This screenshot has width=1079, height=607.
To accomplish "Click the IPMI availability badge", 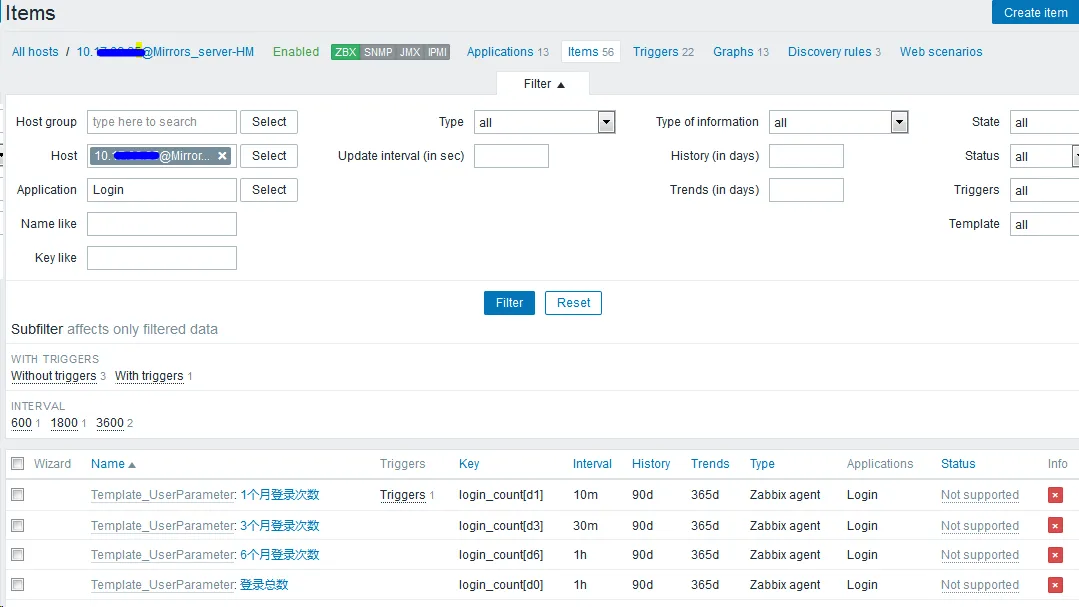I will click(437, 52).
